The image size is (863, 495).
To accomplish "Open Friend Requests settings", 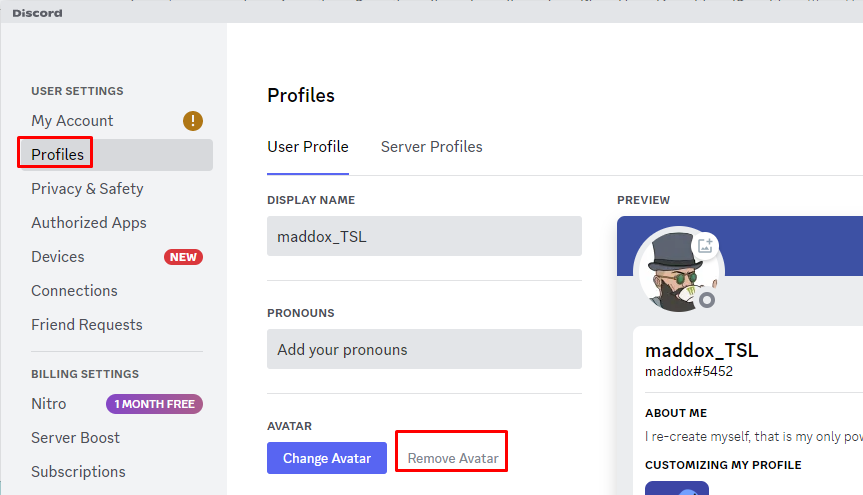I will pos(86,325).
